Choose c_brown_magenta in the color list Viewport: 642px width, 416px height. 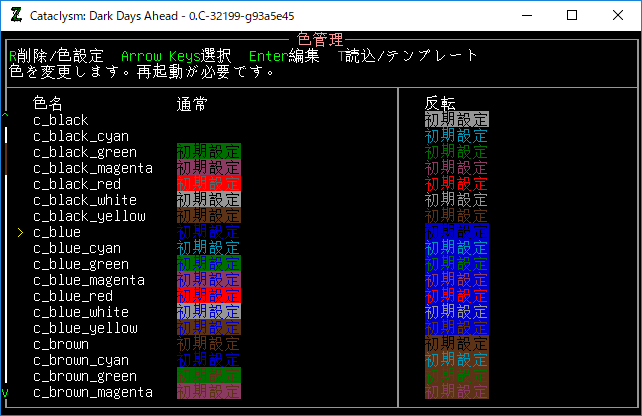(x=92, y=392)
